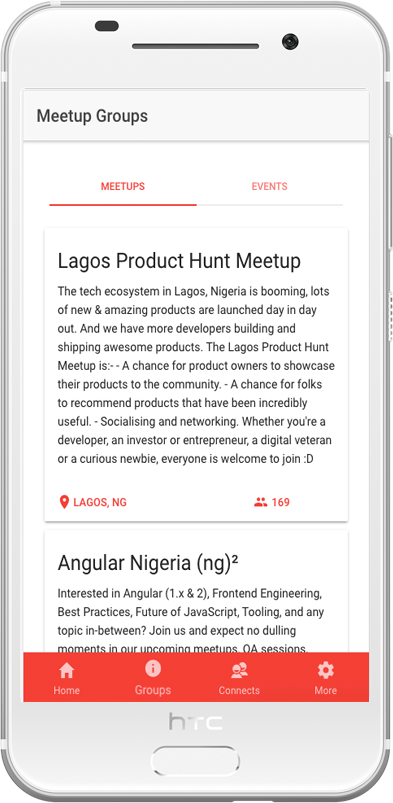
Task: Click the Meetup Groups header title
Action: pyautogui.click(x=92, y=116)
